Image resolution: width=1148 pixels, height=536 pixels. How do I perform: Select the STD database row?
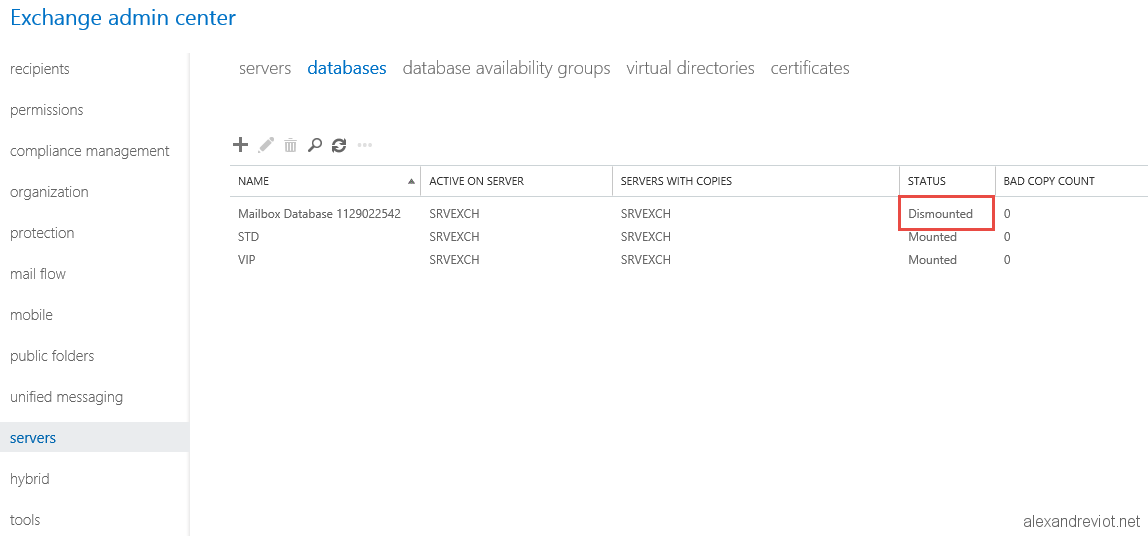(x=688, y=237)
